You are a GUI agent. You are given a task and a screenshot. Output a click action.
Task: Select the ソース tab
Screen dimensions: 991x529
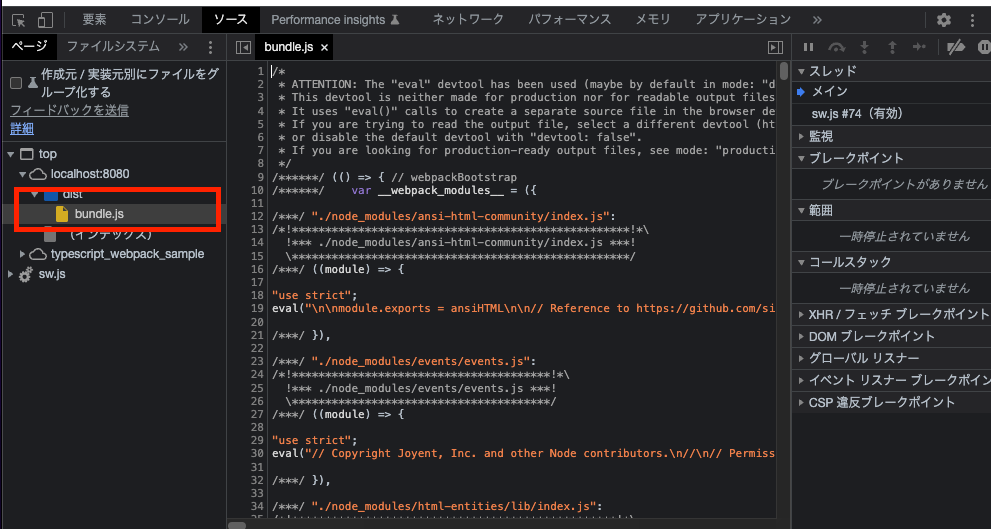[x=231, y=20]
